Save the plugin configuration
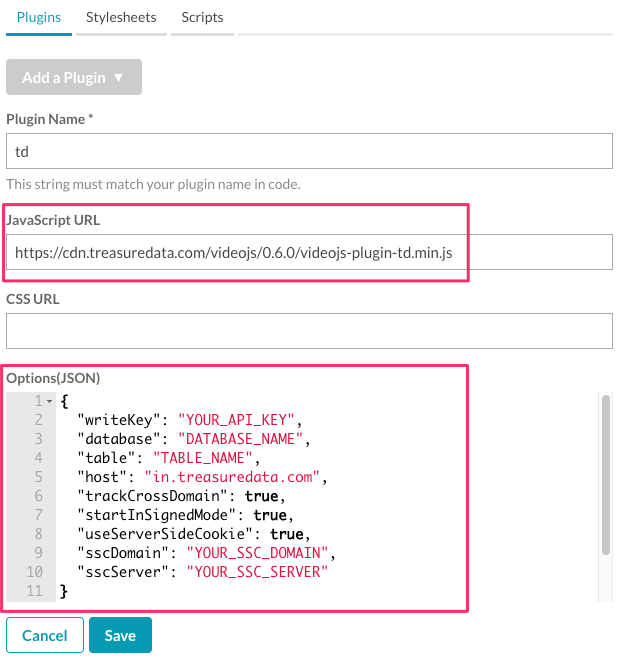Image resolution: width=628 pixels, height=662 pixels. click(x=119, y=635)
